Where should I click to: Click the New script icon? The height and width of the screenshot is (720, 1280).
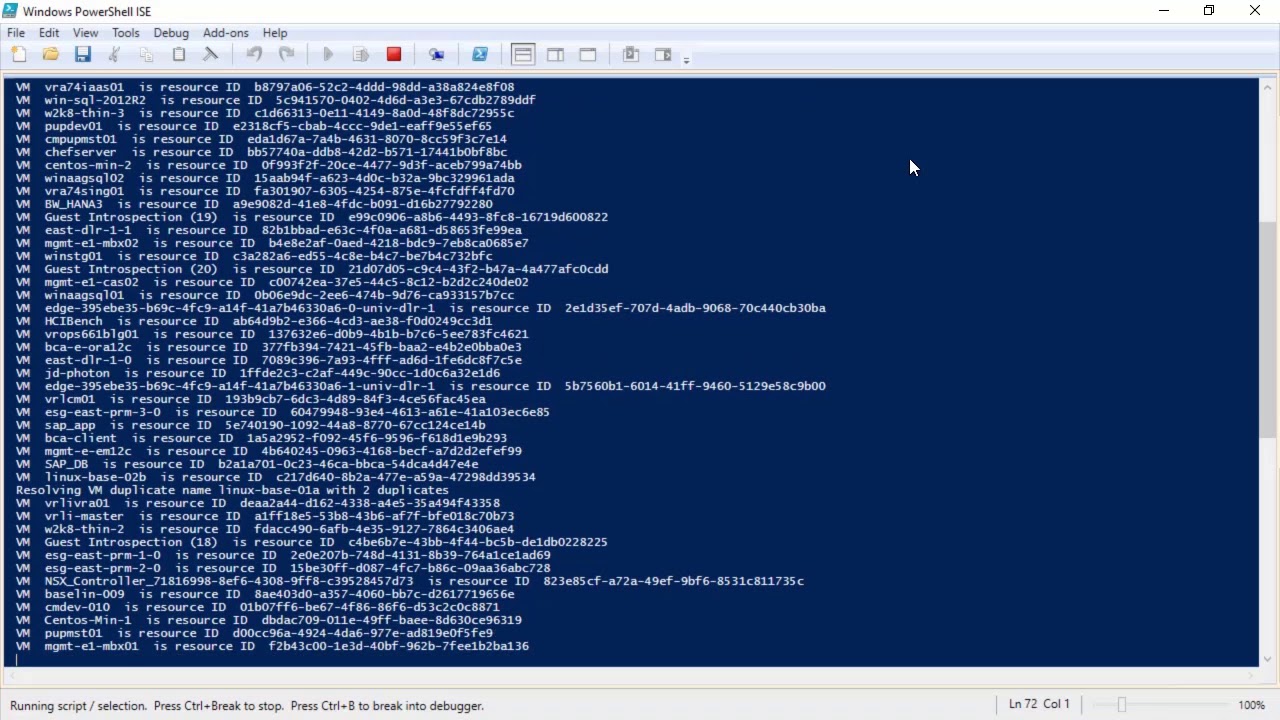(19, 55)
